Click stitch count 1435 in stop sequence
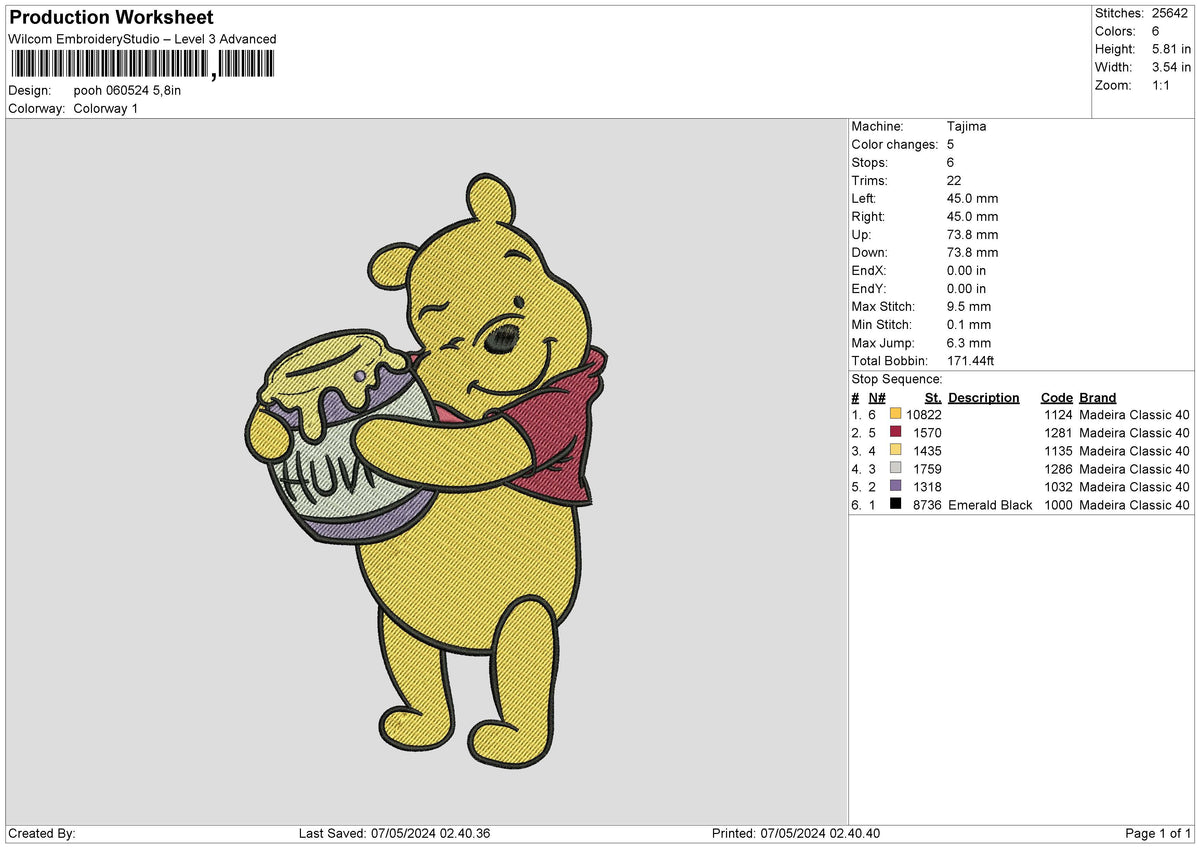Viewport: 1200px width, 848px height. point(928,451)
